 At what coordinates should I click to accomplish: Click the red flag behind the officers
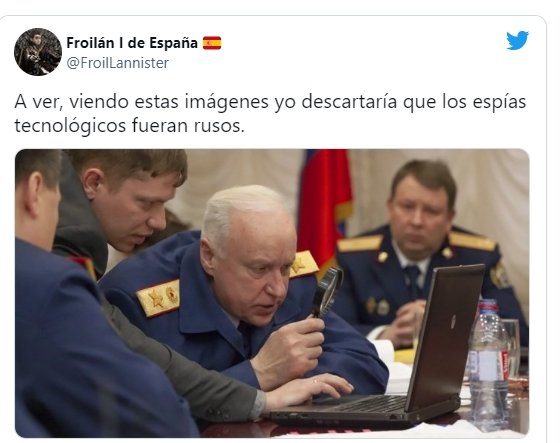pos(324,207)
